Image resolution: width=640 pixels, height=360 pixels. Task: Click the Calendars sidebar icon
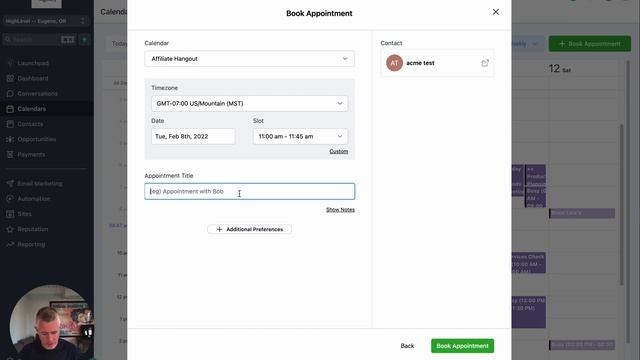click(10, 109)
